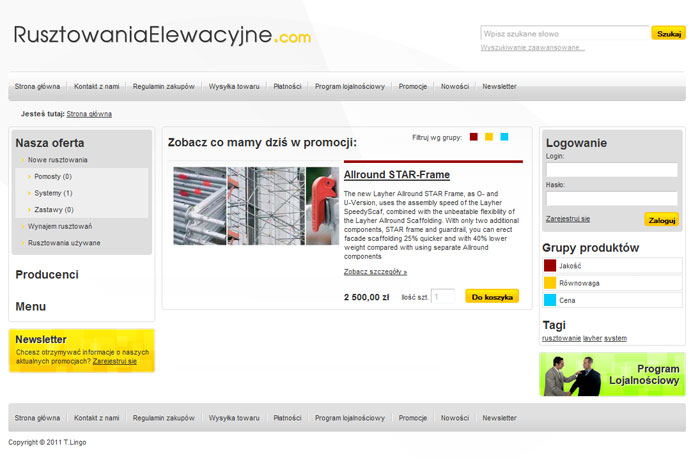Open footer link 'Promocje'

click(x=412, y=418)
